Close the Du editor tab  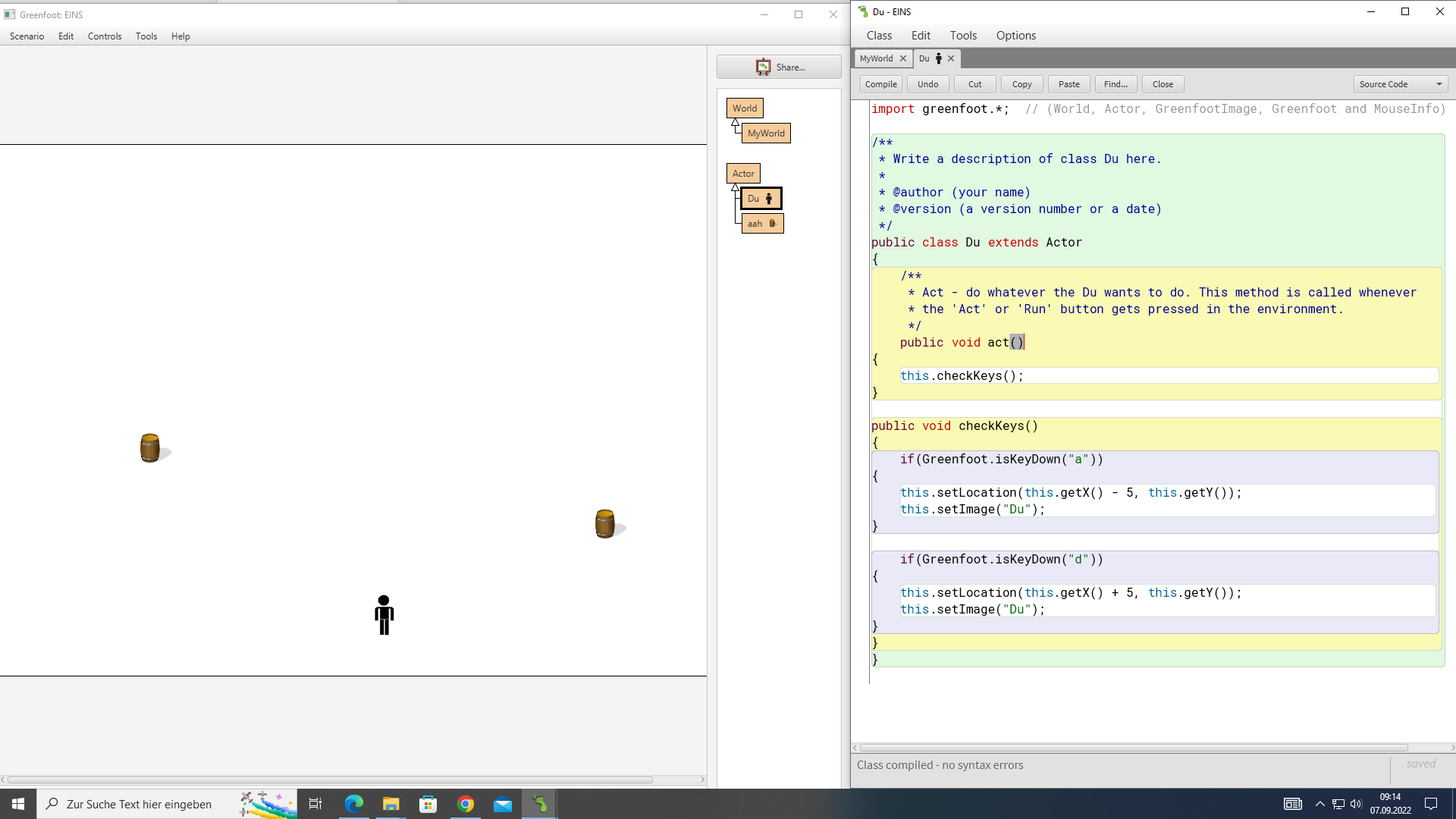(x=951, y=58)
